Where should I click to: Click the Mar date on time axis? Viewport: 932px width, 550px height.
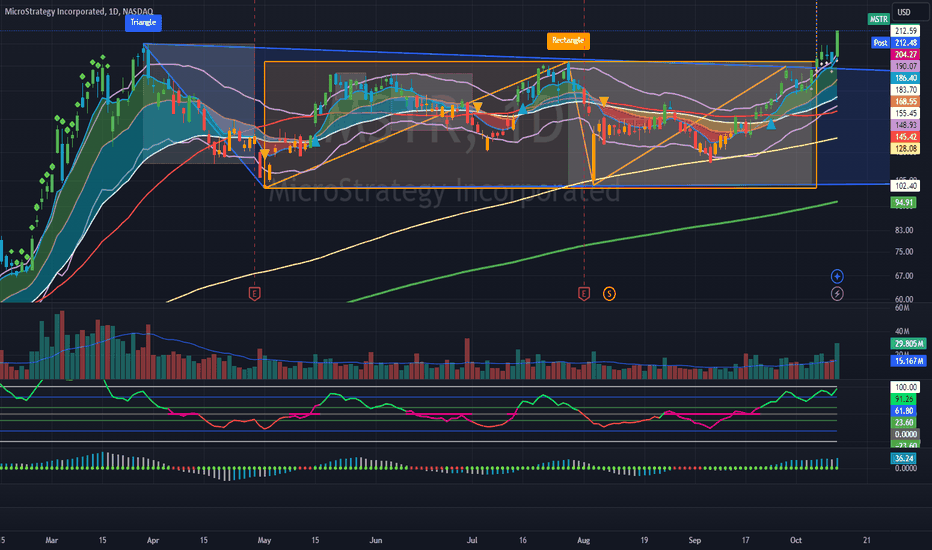tap(52, 540)
